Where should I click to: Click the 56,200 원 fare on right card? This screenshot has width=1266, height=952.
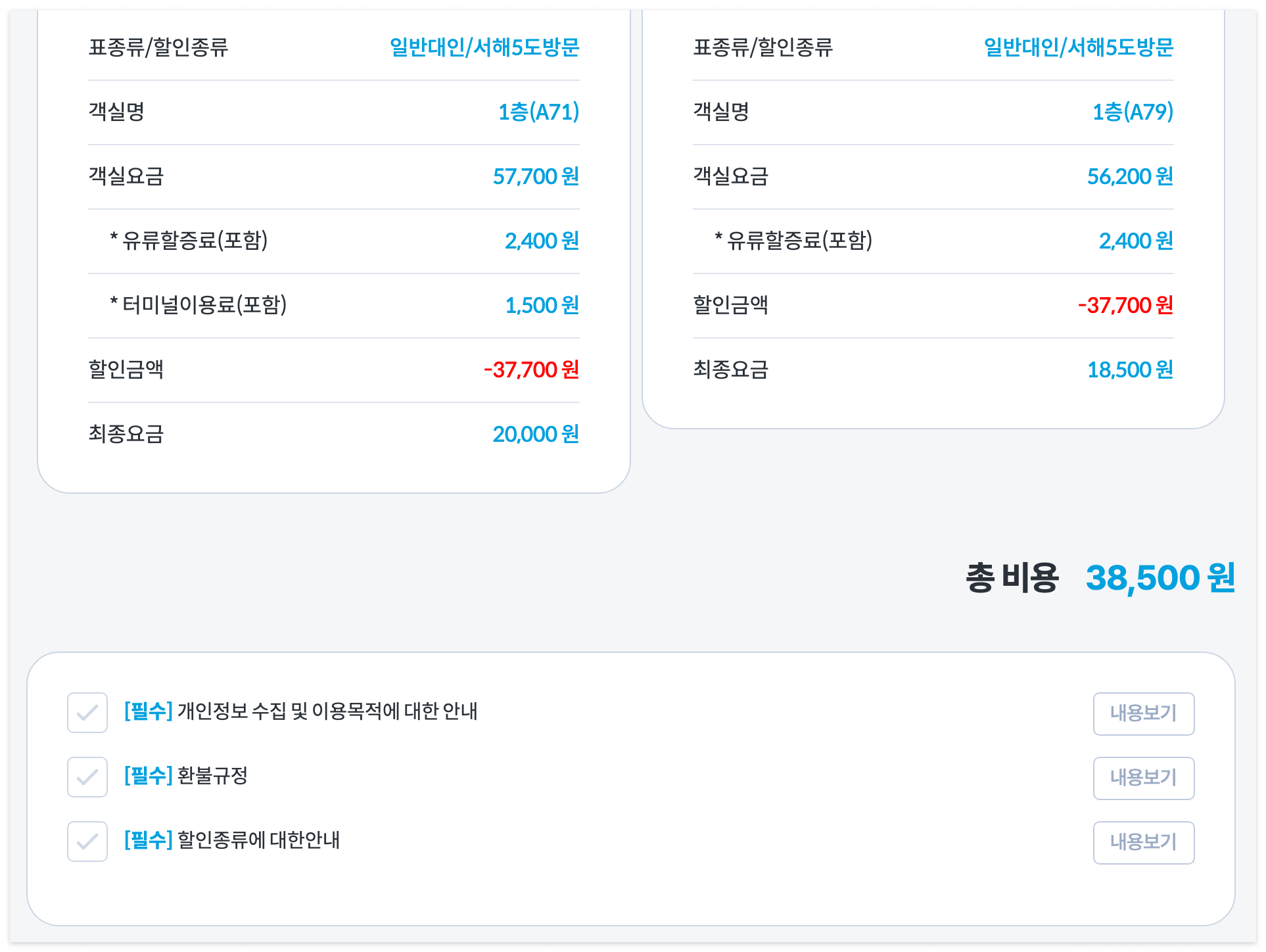point(1129,176)
